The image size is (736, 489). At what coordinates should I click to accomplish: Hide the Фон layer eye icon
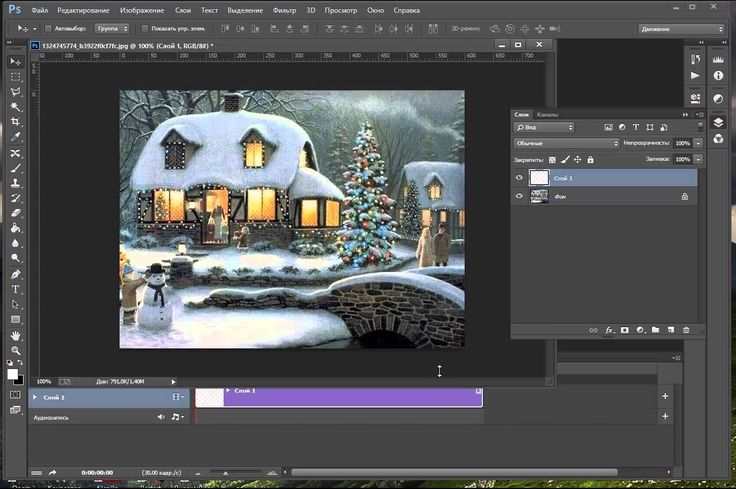tap(519, 196)
